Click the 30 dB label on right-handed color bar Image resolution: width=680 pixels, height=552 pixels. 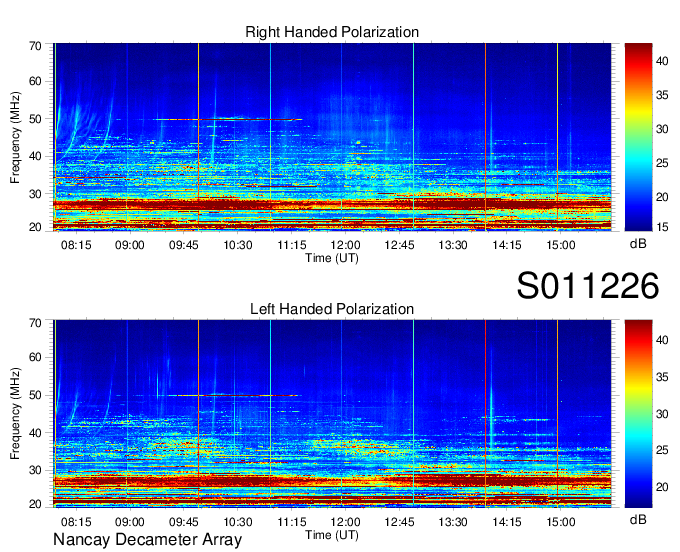click(x=662, y=129)
